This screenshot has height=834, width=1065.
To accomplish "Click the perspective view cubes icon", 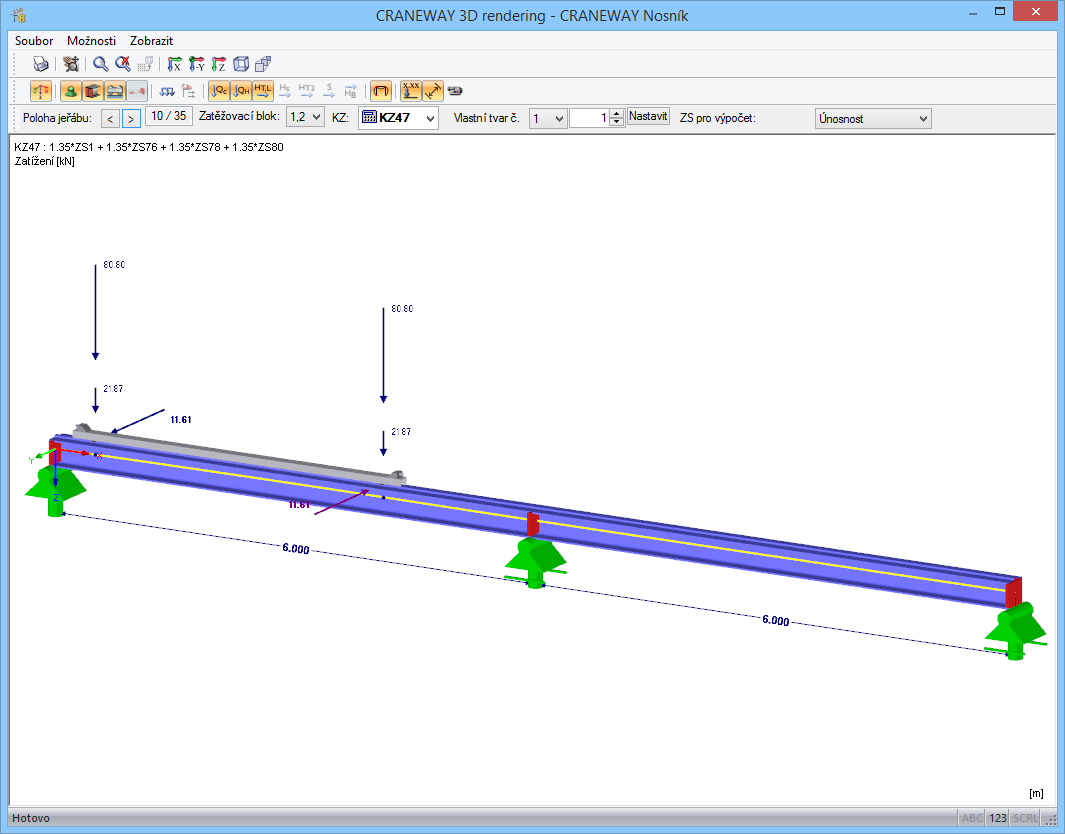I will coord(263,64).
